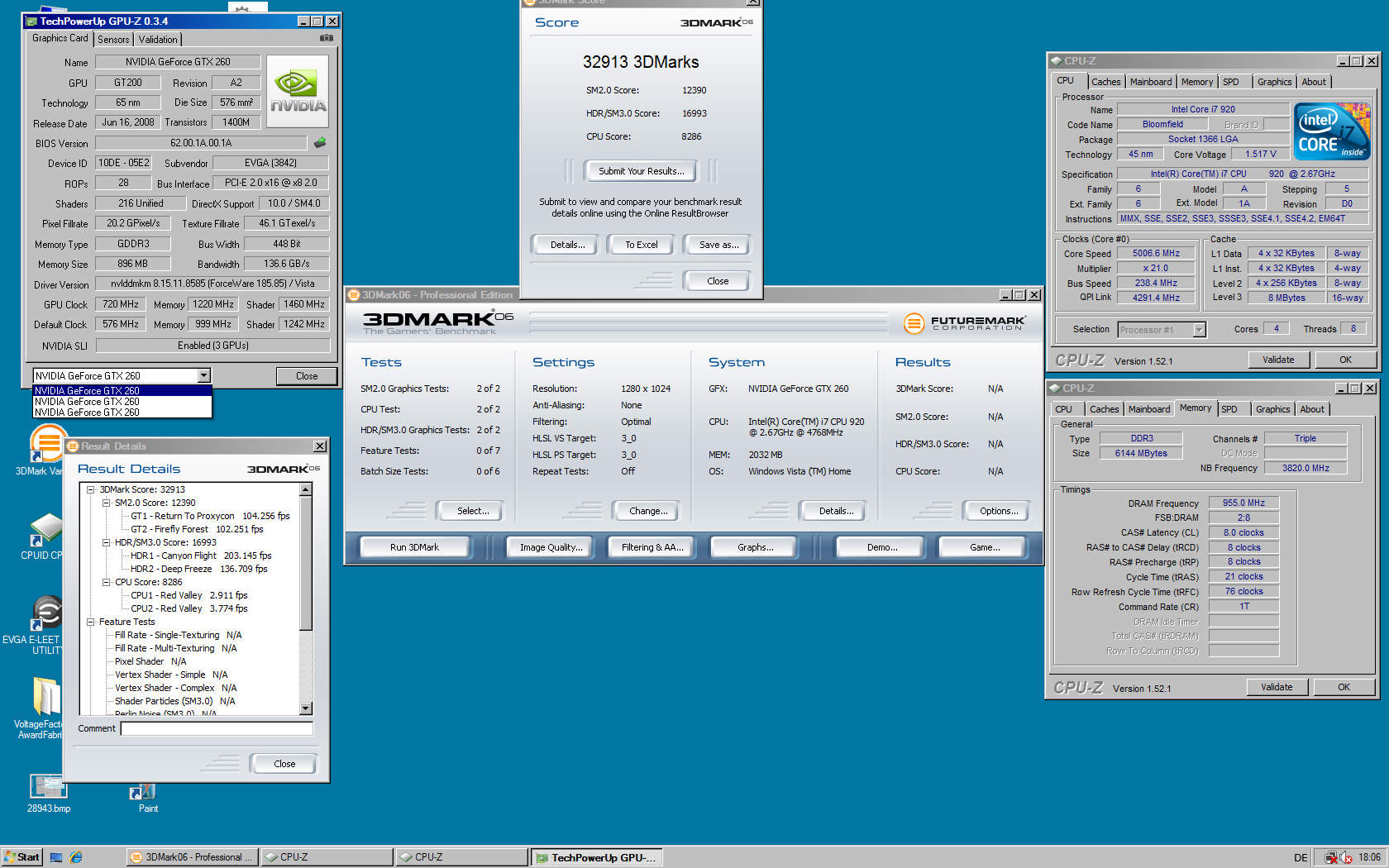Switch to 3DMark06 Professional taskbar button

193,857
